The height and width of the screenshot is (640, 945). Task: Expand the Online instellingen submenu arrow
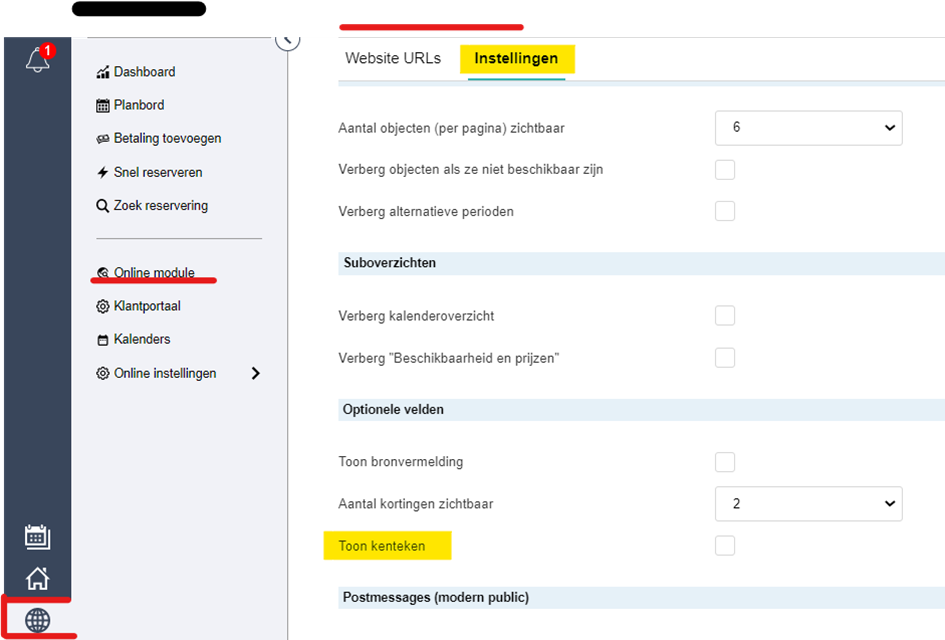click(256, 373)
